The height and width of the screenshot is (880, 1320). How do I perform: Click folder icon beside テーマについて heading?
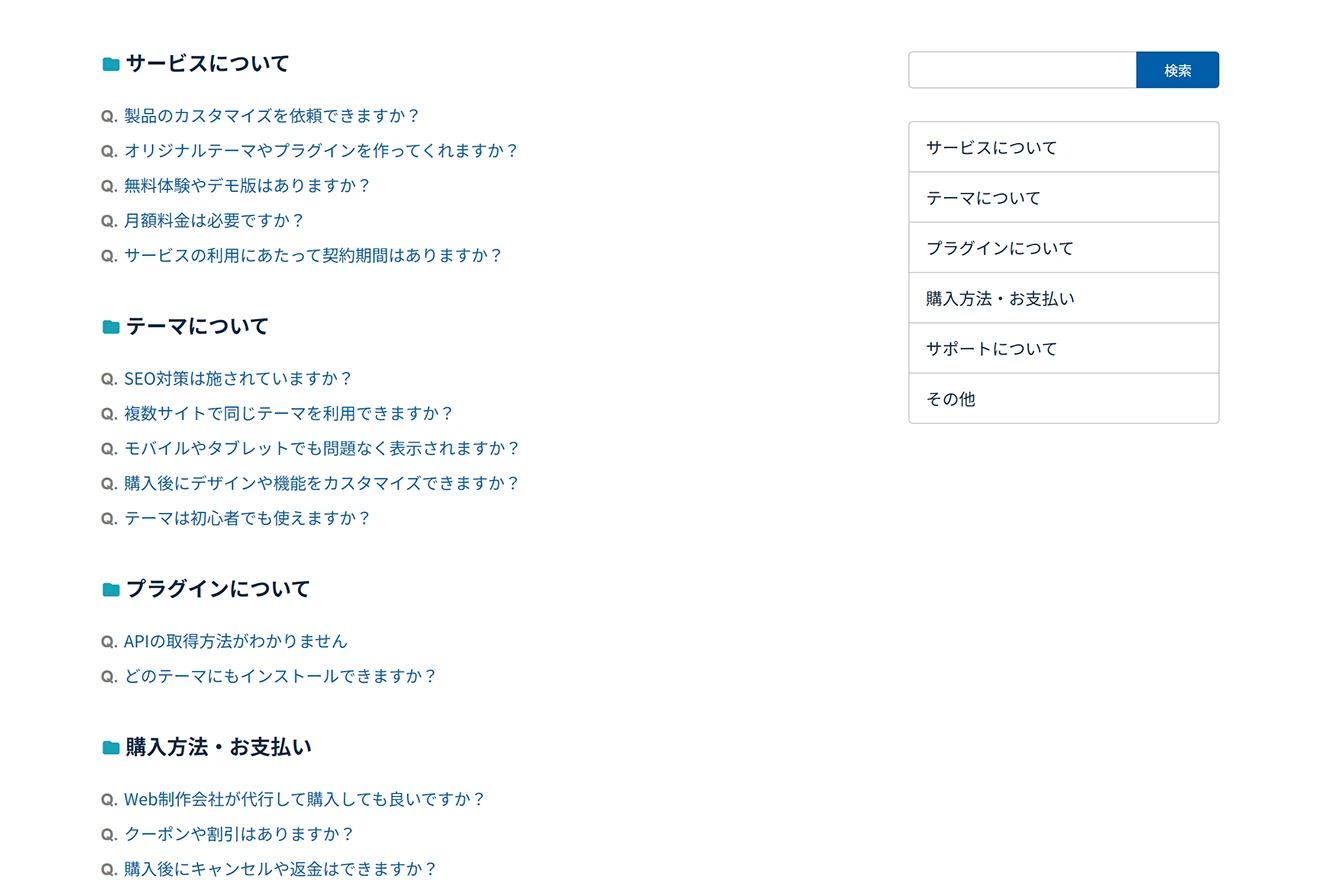point(111,327)
